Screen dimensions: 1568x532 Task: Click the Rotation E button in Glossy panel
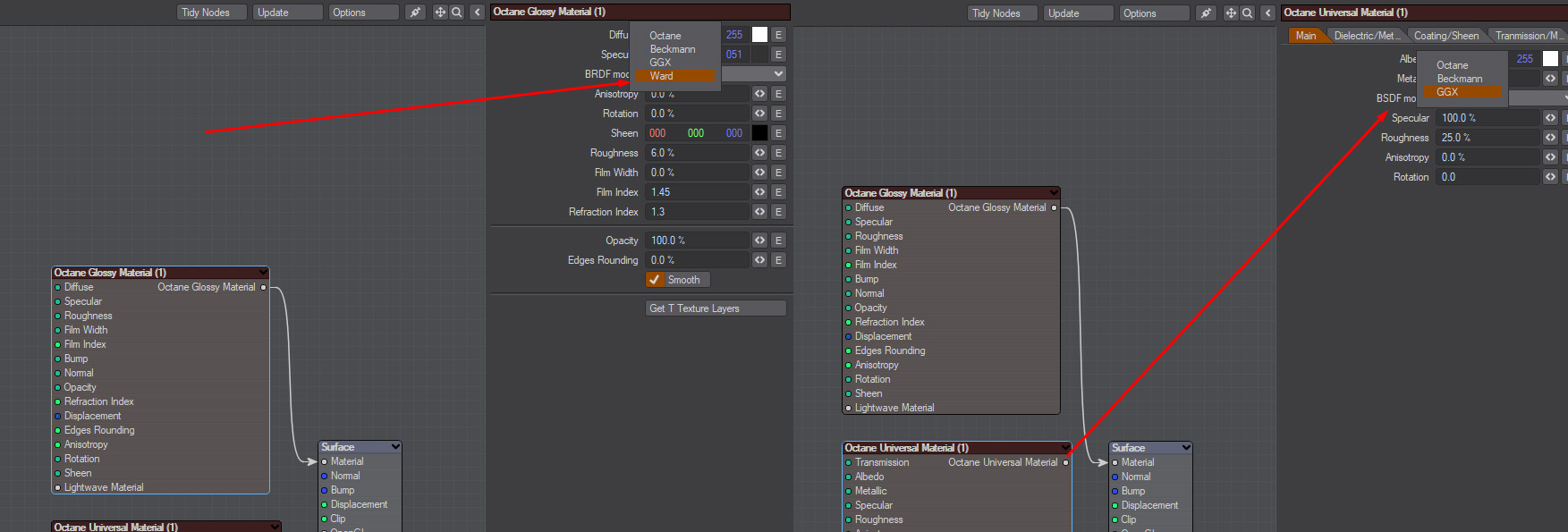coord(778,114)
